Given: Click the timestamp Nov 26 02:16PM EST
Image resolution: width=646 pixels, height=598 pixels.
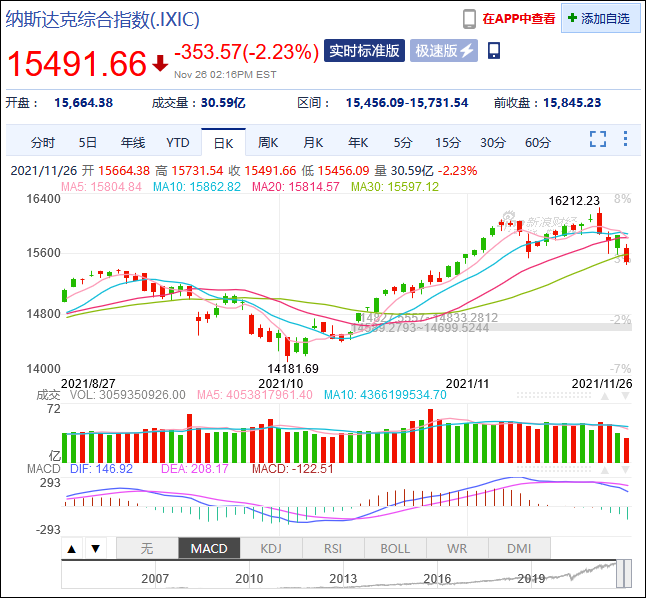Looking at the screenshot, I should click(x=225, y=75).
